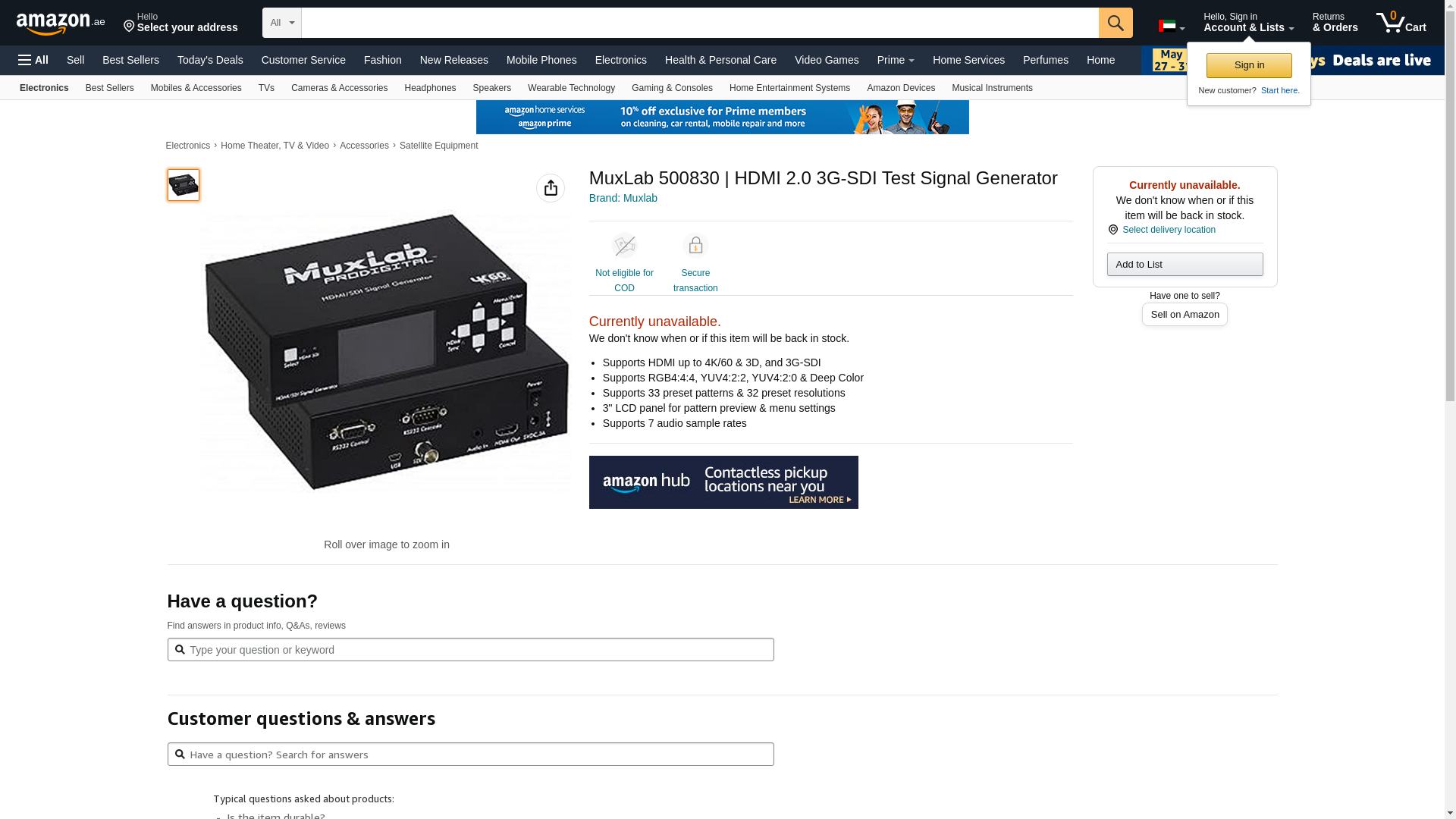
Task: Expand Account & Lists menu
Action: point(1248,23)
